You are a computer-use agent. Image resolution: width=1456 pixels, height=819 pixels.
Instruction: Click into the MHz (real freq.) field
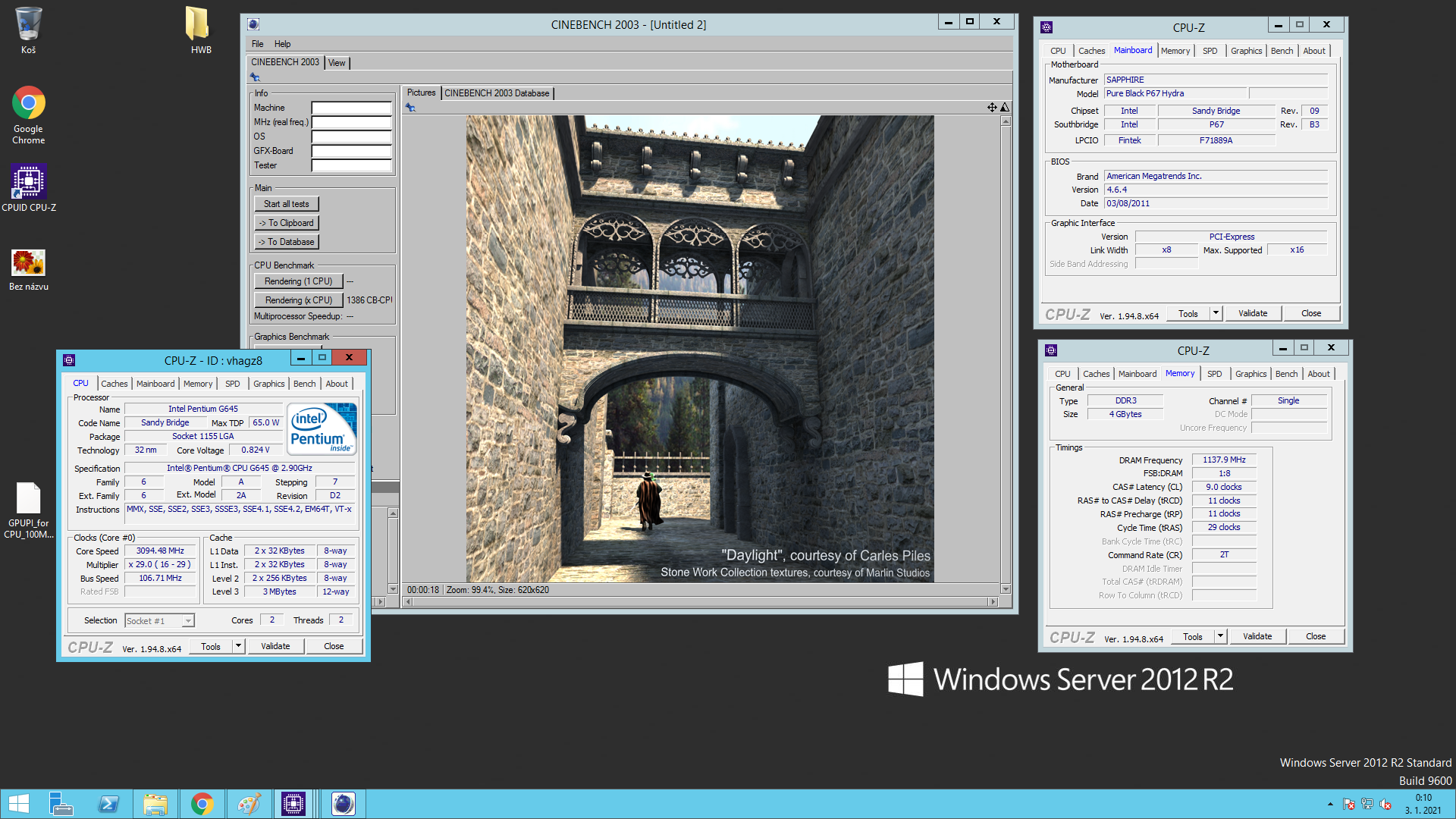click(352, 122)
